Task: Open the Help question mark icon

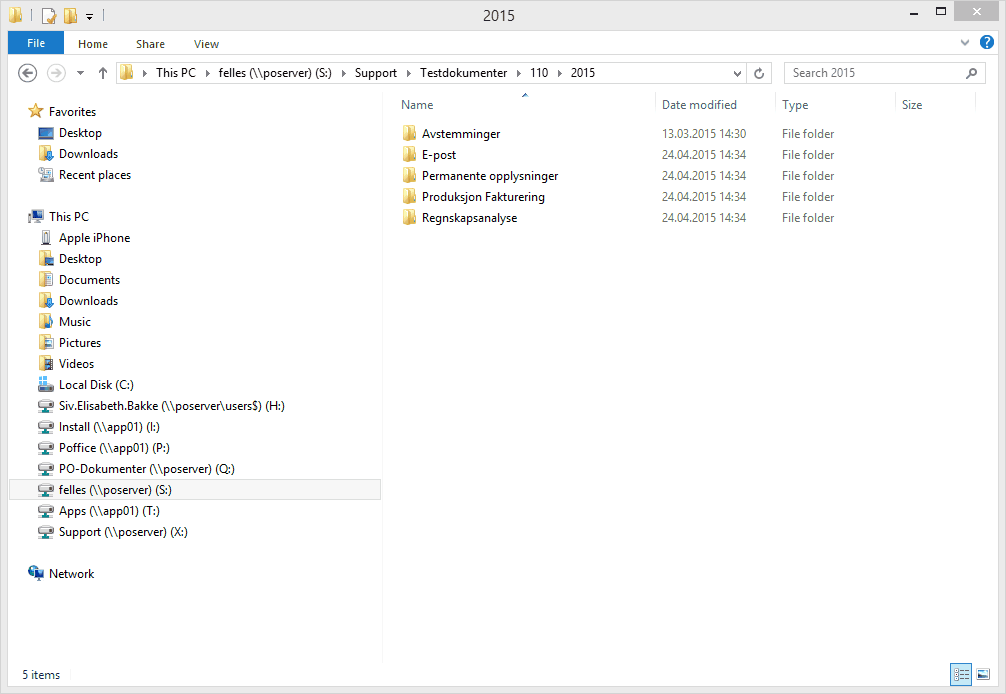Action: (x=987, y=42)
